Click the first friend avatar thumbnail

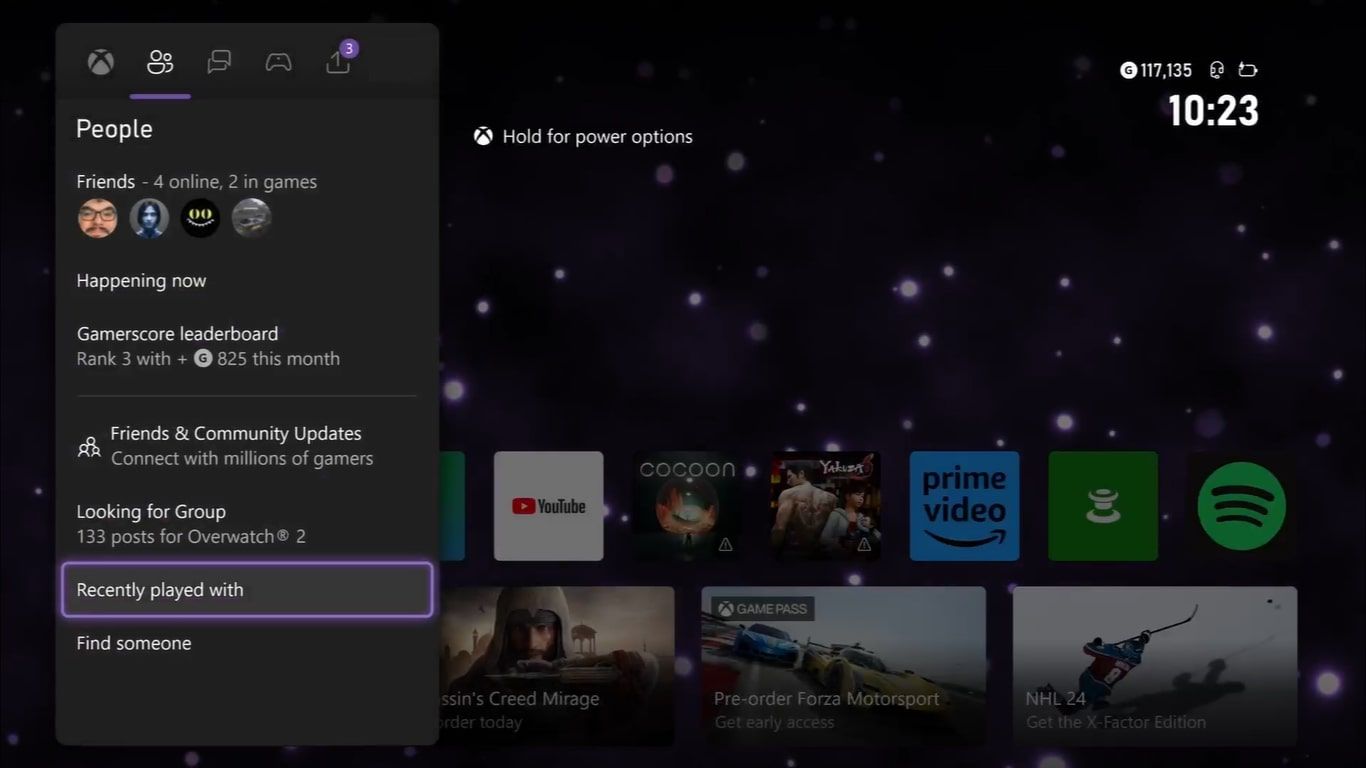[97, 217]
